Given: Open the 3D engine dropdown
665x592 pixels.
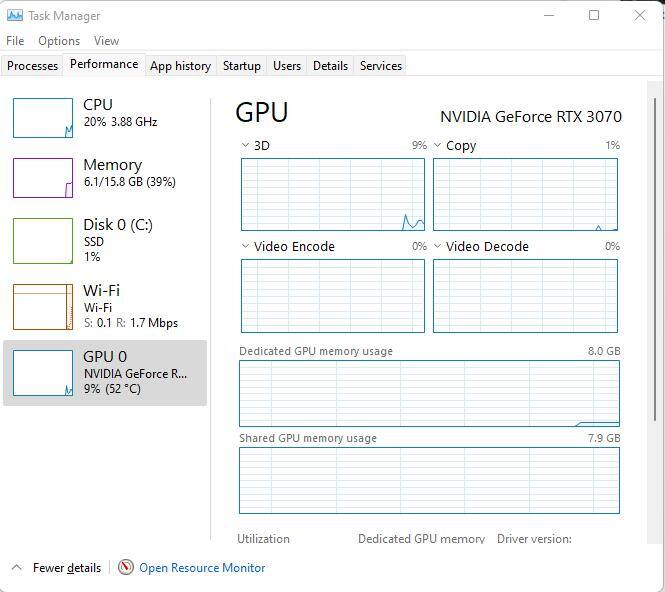Looking at the screenshot, I should 246,146.
